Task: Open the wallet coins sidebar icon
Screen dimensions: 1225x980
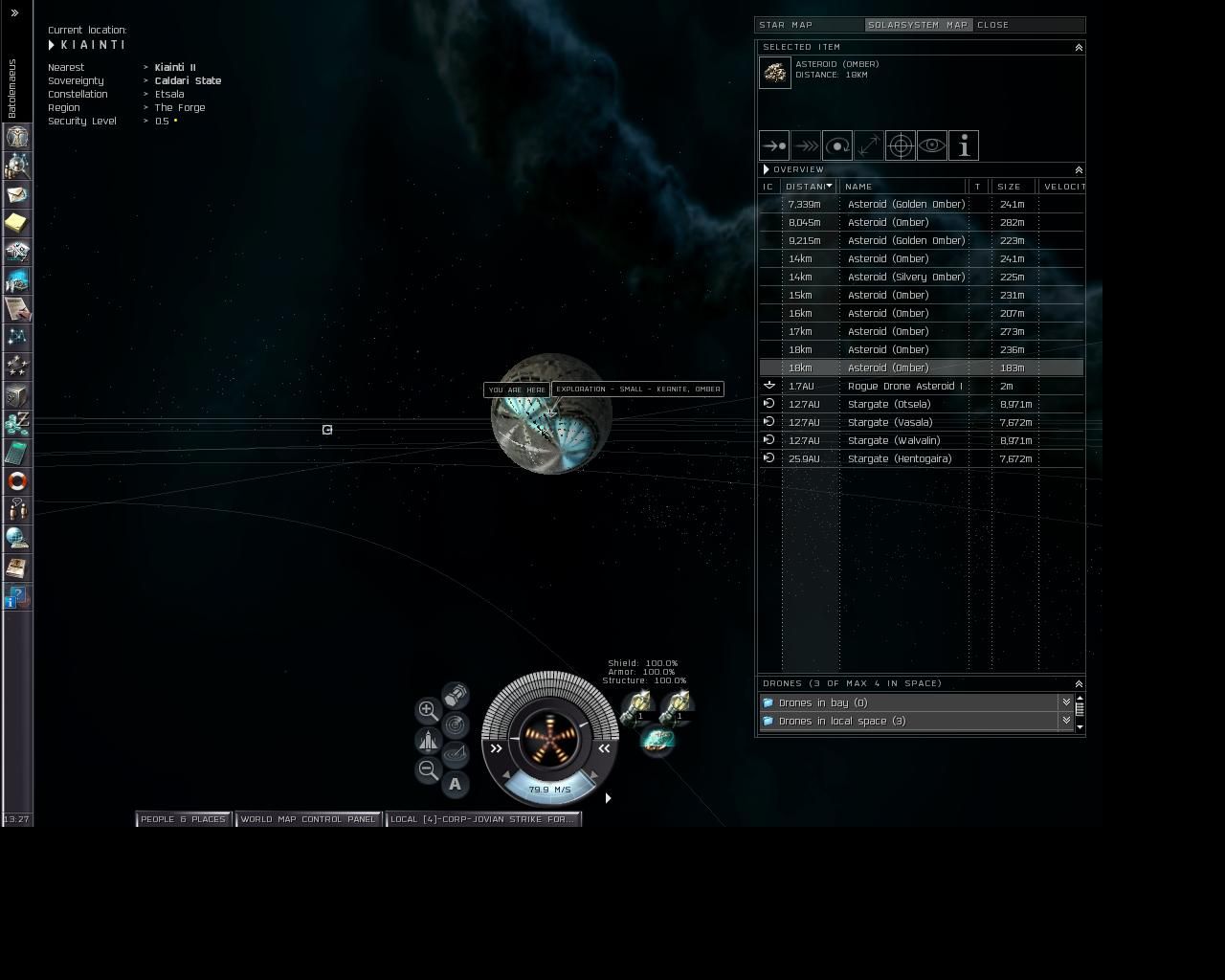Action: pos(17,424)
